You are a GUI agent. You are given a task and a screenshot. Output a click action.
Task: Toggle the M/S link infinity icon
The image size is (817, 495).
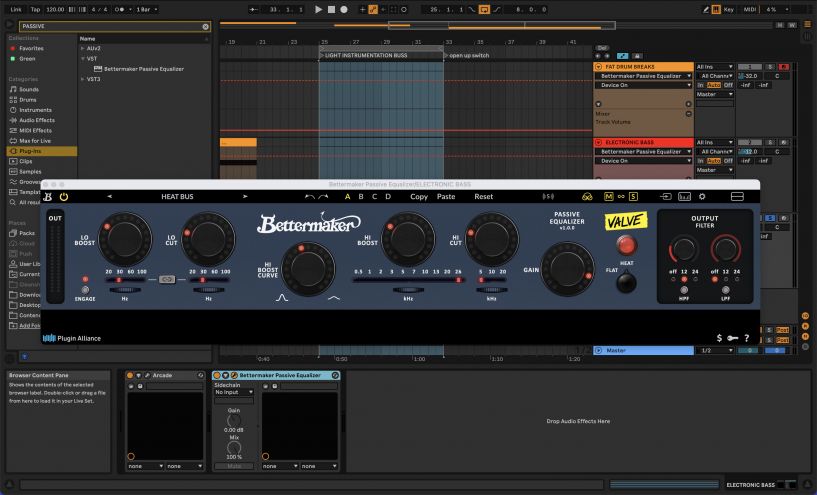621,196
